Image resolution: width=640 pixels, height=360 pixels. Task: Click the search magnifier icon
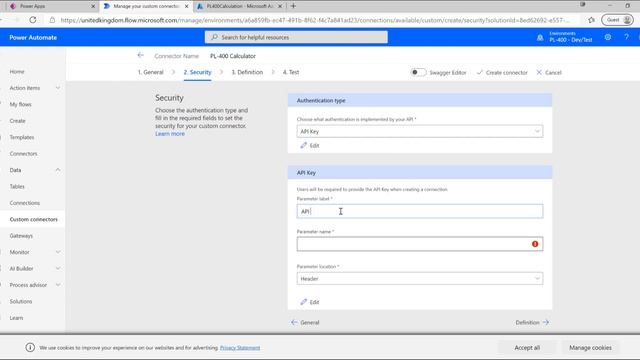coord(214,37)
